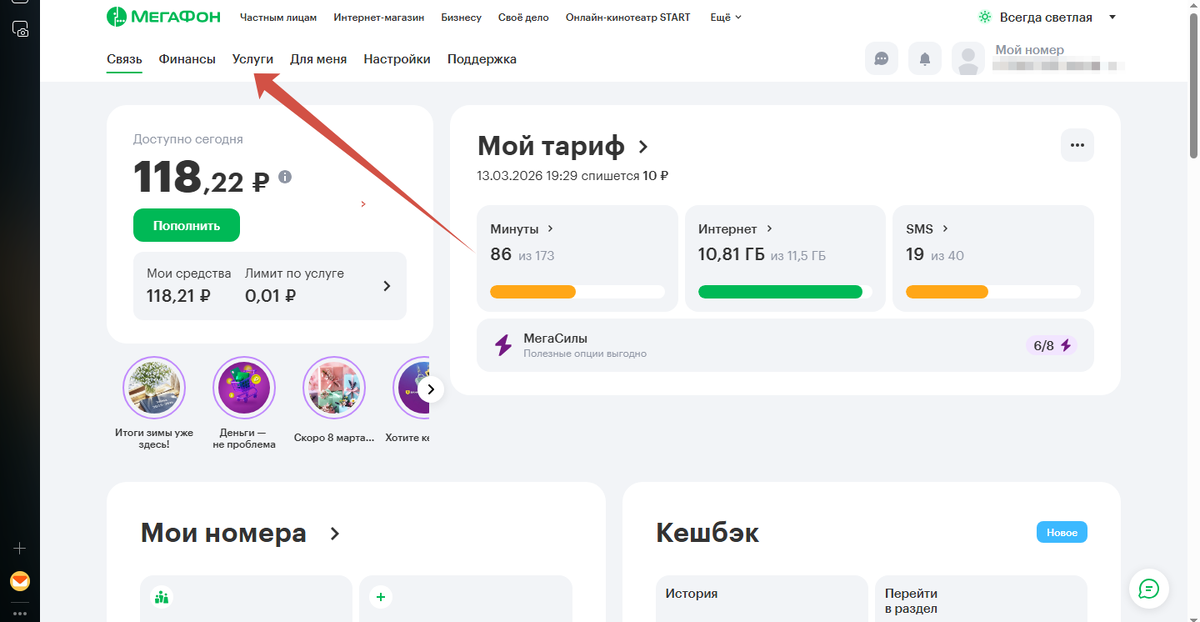This screenshot has height=622, width=1200.
Task: Open the orange mail icon in browser sidebar
Action: coord(20,581)
